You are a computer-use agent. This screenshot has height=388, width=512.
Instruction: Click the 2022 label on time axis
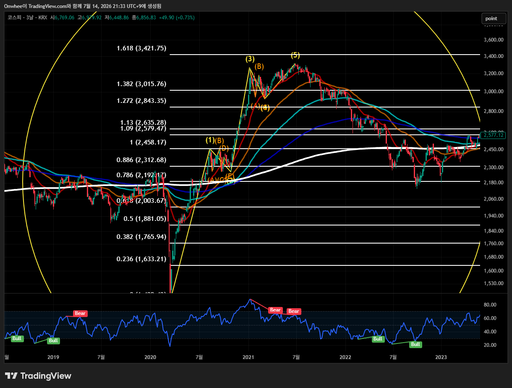pos(345,357)
